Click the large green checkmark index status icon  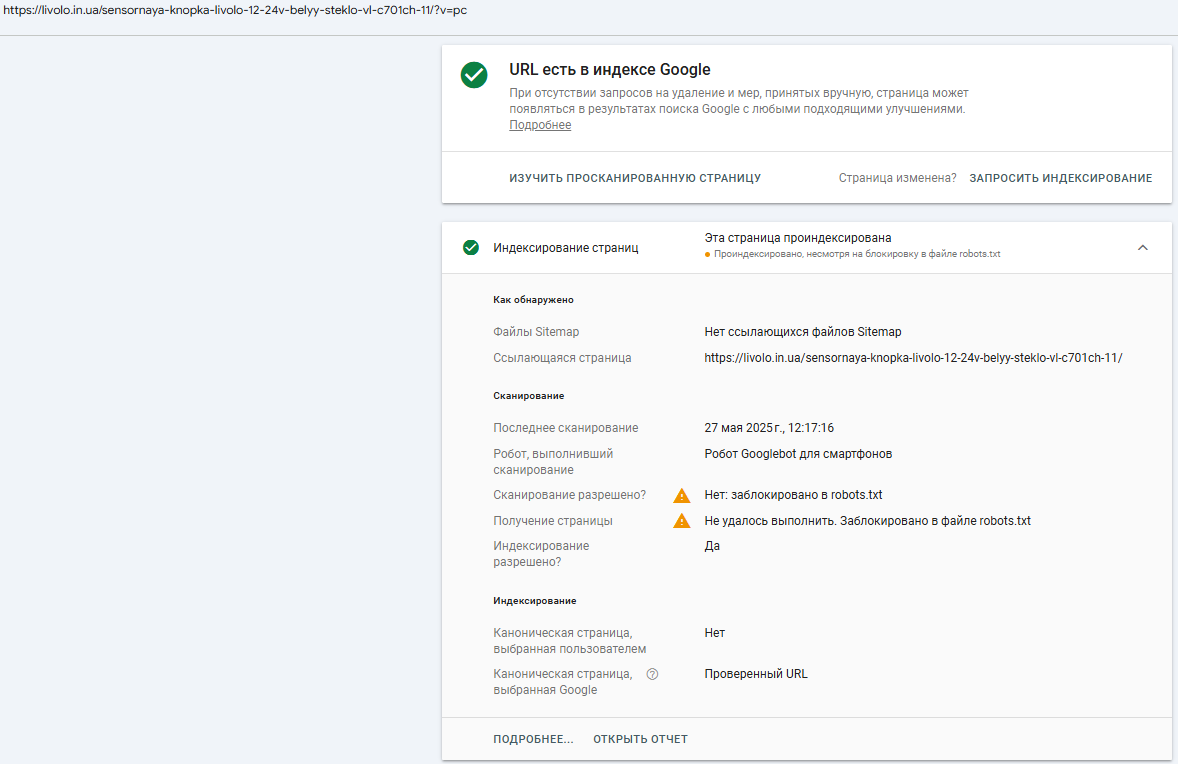click(474, 75)
